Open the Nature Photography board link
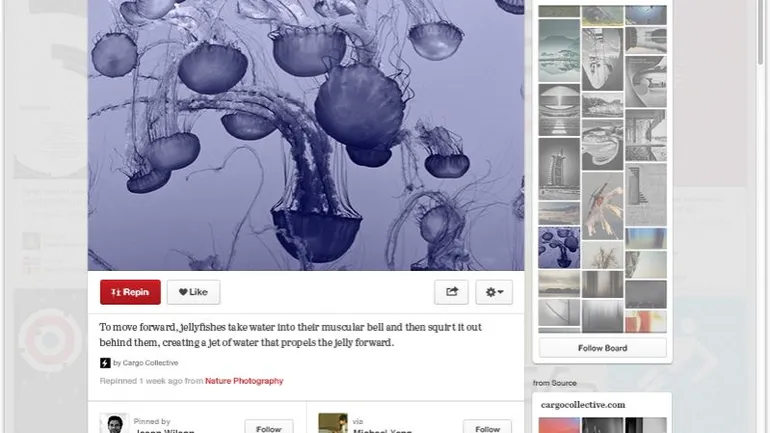 tap(244, 381)
